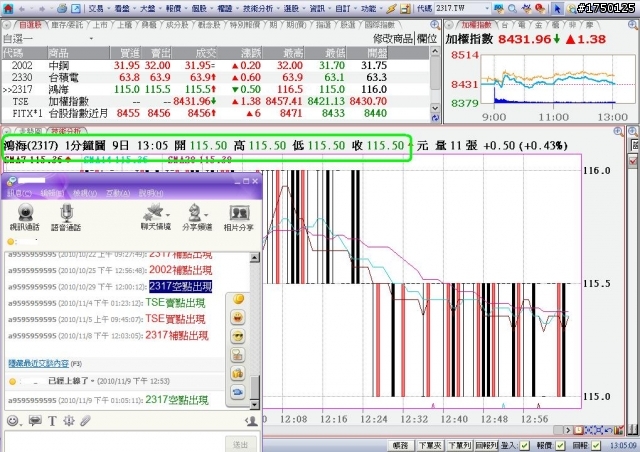
Task: Expand the stock code 2317.TW combo box
Action: (x=487, y=8)
